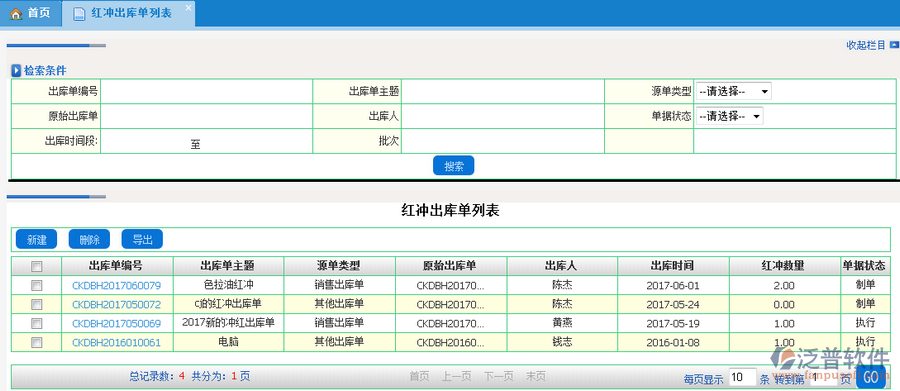Screen dimensions: 900x391
Task: Switch to the 首页 tab
Action: point(30,13)
